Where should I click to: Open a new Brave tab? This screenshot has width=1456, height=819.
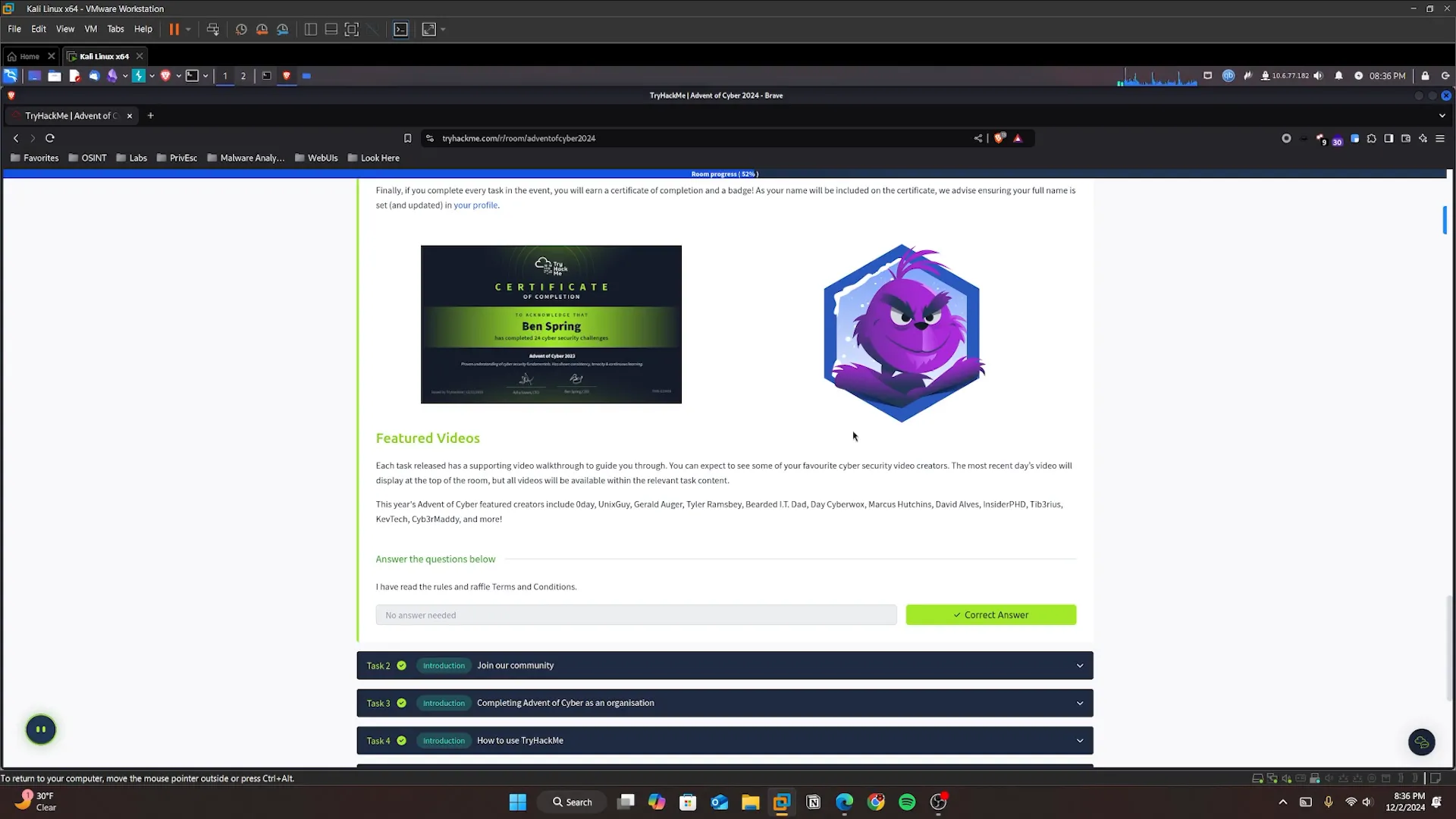[x=151, y=116]
